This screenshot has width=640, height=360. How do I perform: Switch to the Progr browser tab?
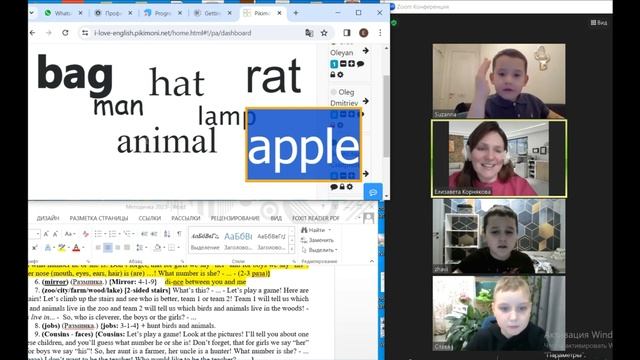(162, 13)
